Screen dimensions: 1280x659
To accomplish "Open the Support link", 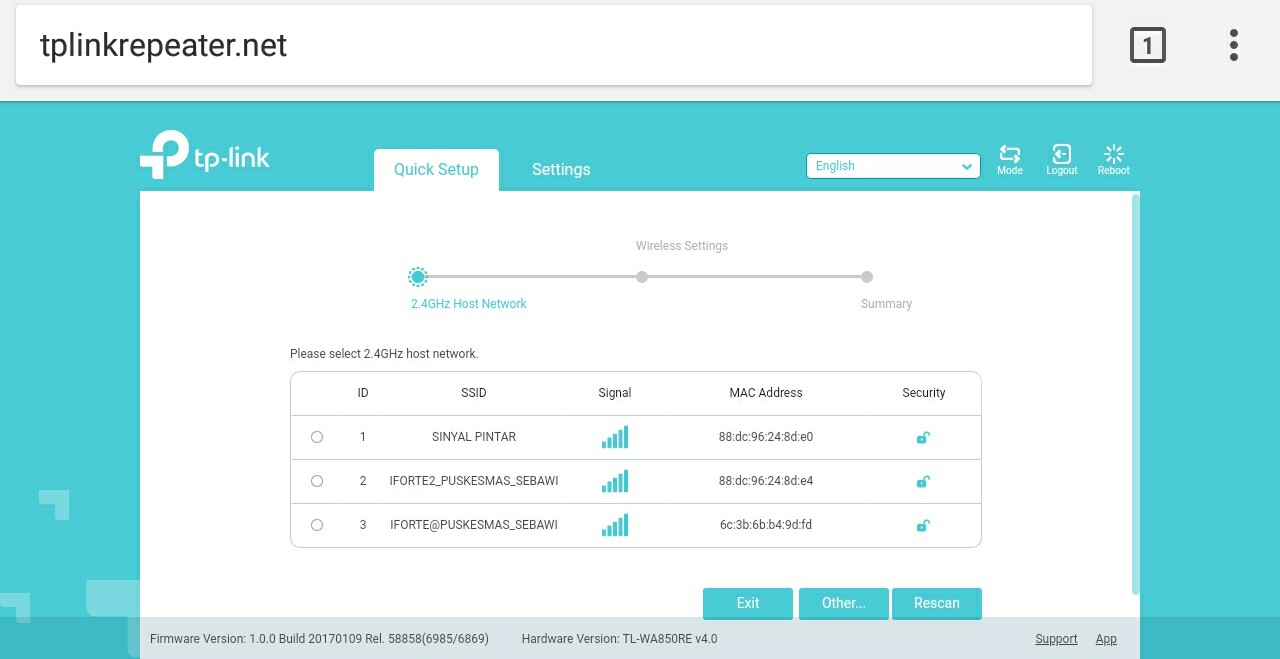I will tap(1056, 639).
